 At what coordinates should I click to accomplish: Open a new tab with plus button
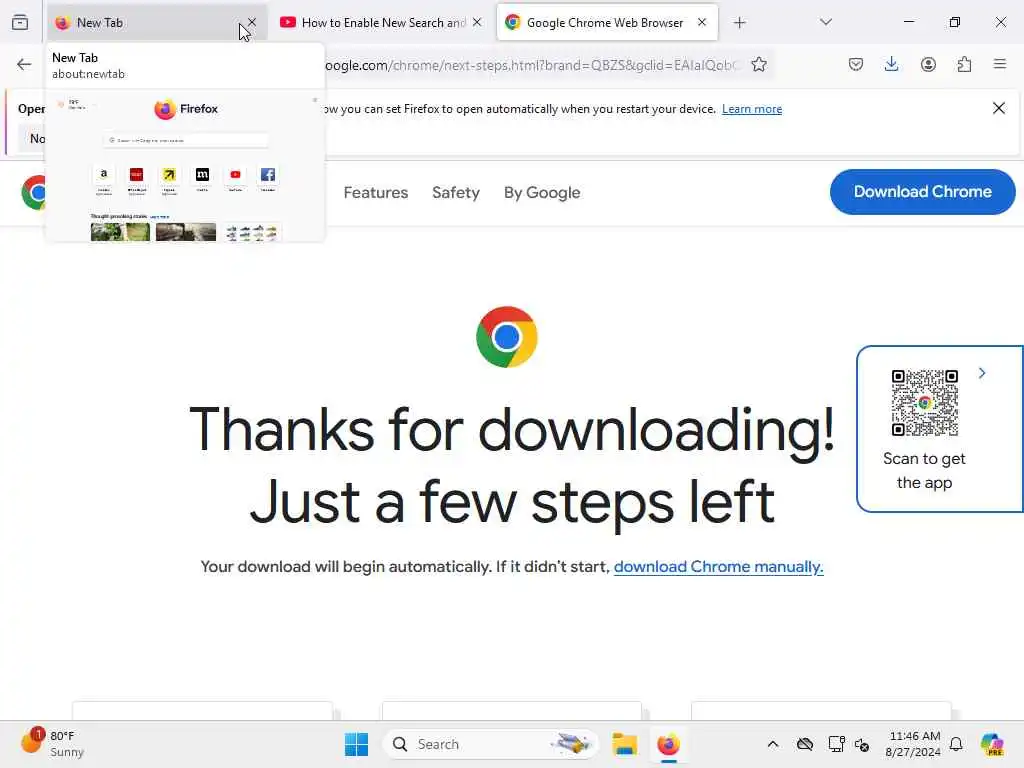pyautogui.click(x=739, y=23)
